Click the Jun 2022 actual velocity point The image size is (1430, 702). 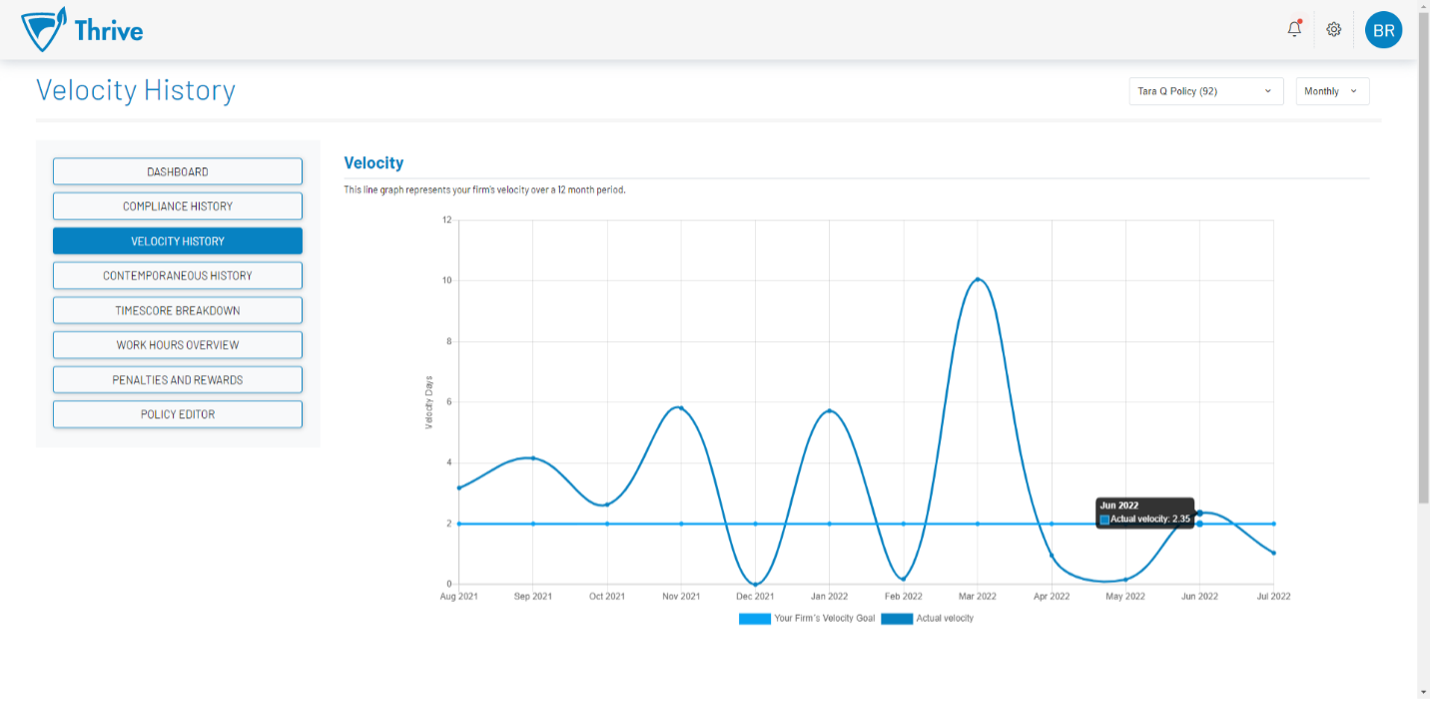pyautogui.click(x=1199, y=513)
